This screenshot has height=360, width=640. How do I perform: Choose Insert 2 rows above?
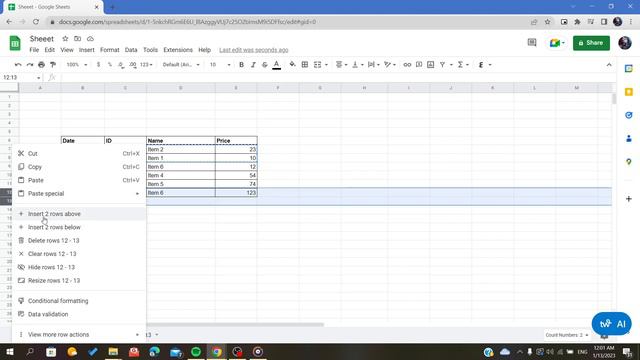click(79, 214)
